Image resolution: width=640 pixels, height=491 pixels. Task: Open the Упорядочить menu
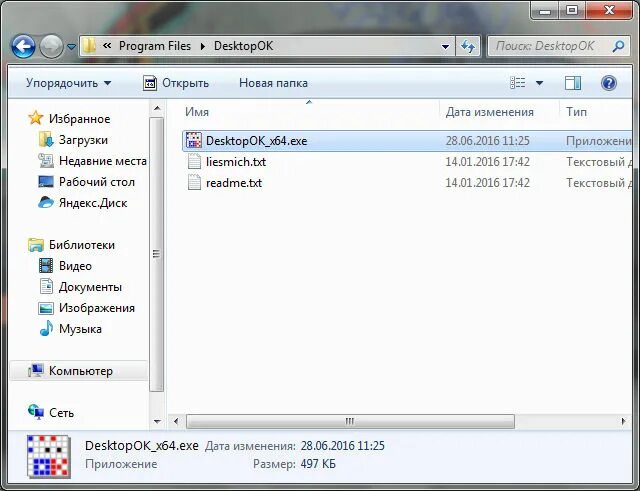click(68, 83)
